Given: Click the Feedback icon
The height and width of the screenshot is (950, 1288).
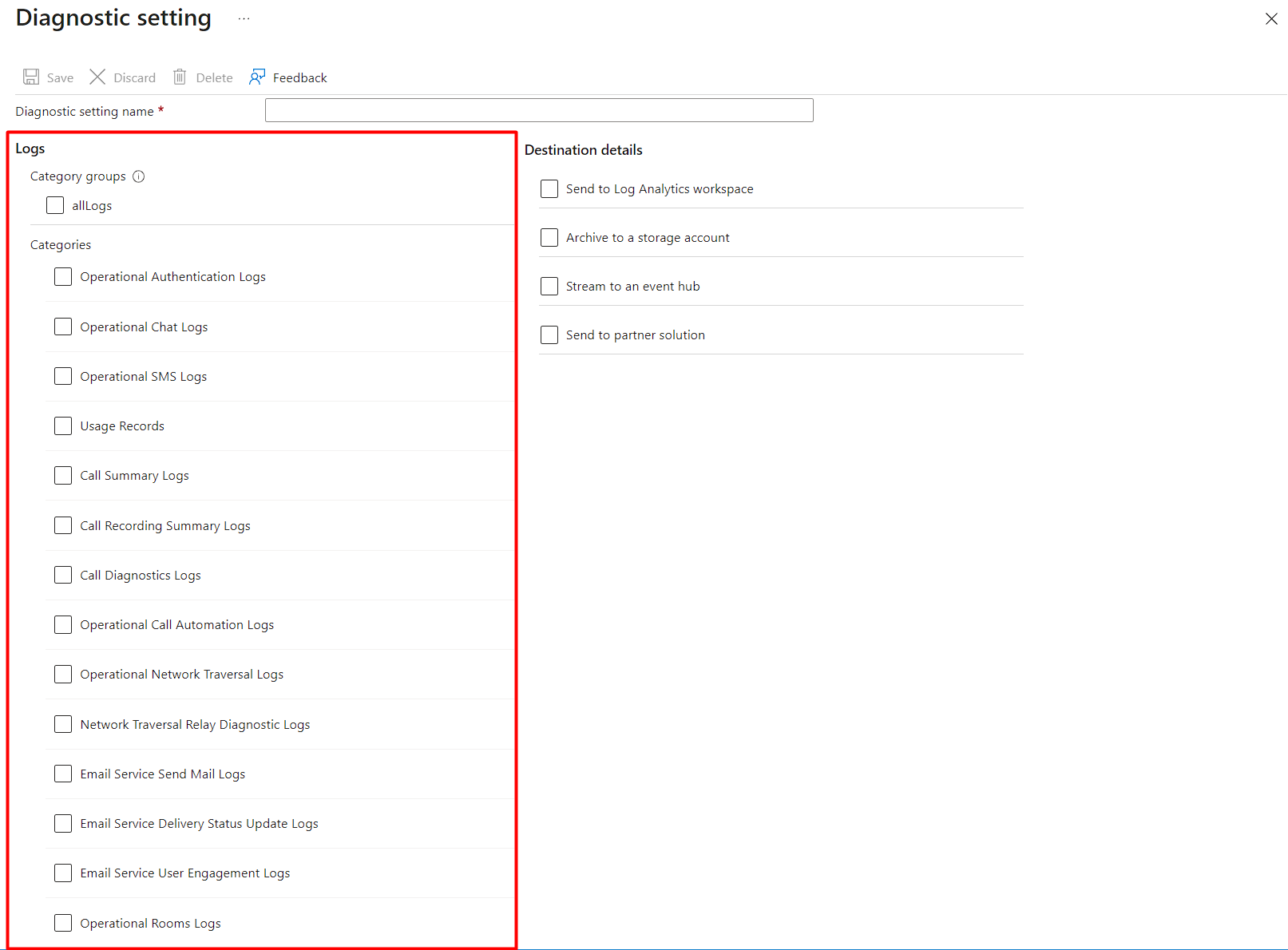Looking at the screenshot, I should click(x=257, y=77).
